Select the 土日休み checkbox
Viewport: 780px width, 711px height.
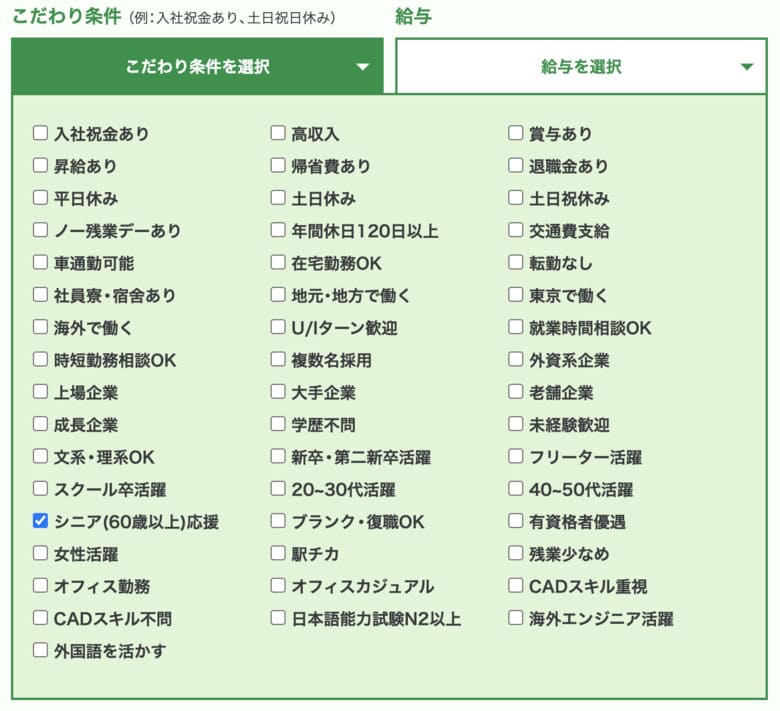coord(278,198)
